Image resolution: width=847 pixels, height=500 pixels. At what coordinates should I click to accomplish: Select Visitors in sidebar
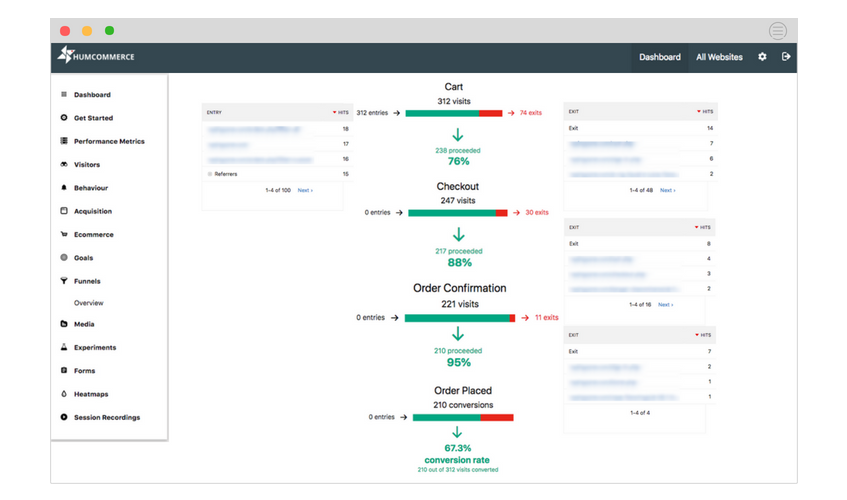87,165
